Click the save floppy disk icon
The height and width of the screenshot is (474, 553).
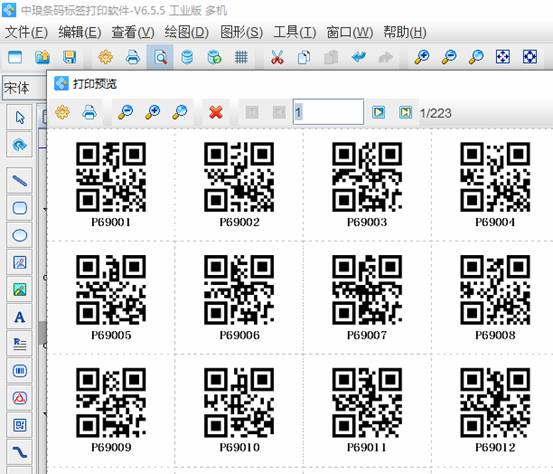tap(69, 57)
